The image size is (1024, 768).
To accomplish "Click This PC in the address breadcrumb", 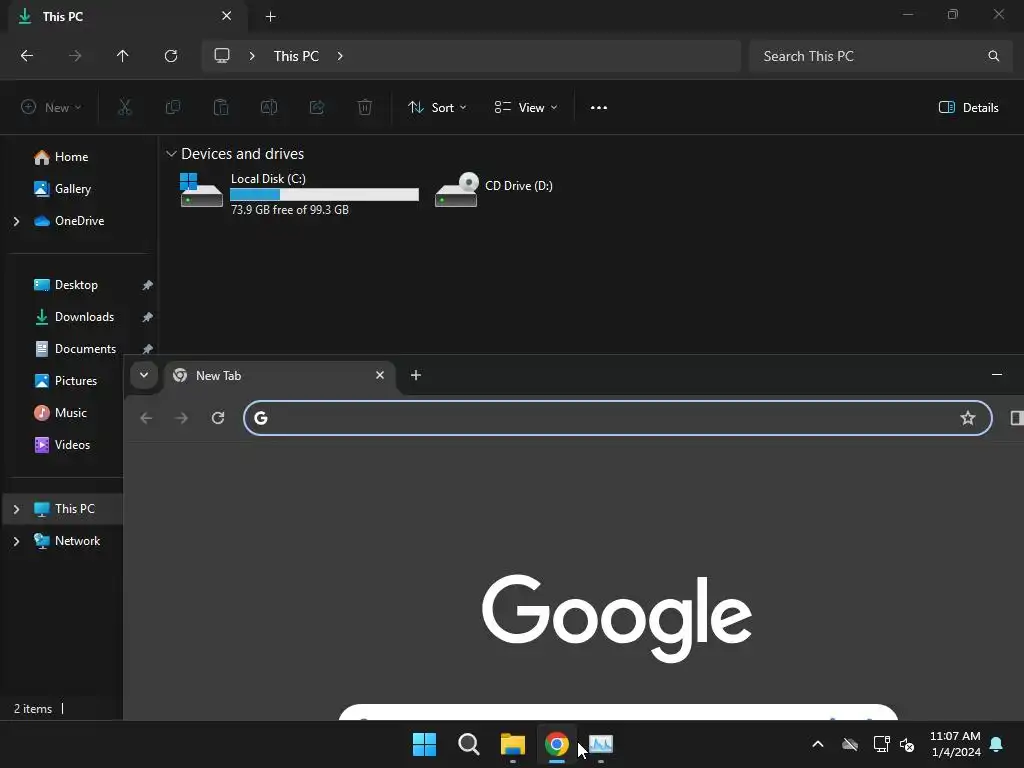I will (x=296, y=56).
